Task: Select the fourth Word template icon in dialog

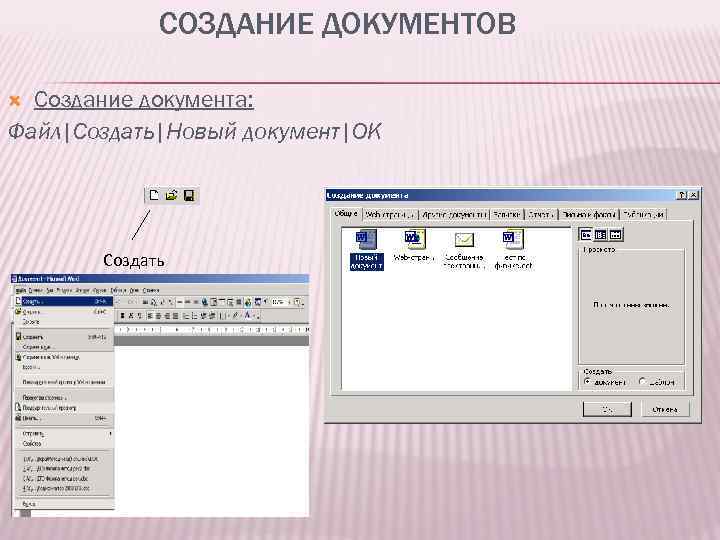Action: (513, 250)
